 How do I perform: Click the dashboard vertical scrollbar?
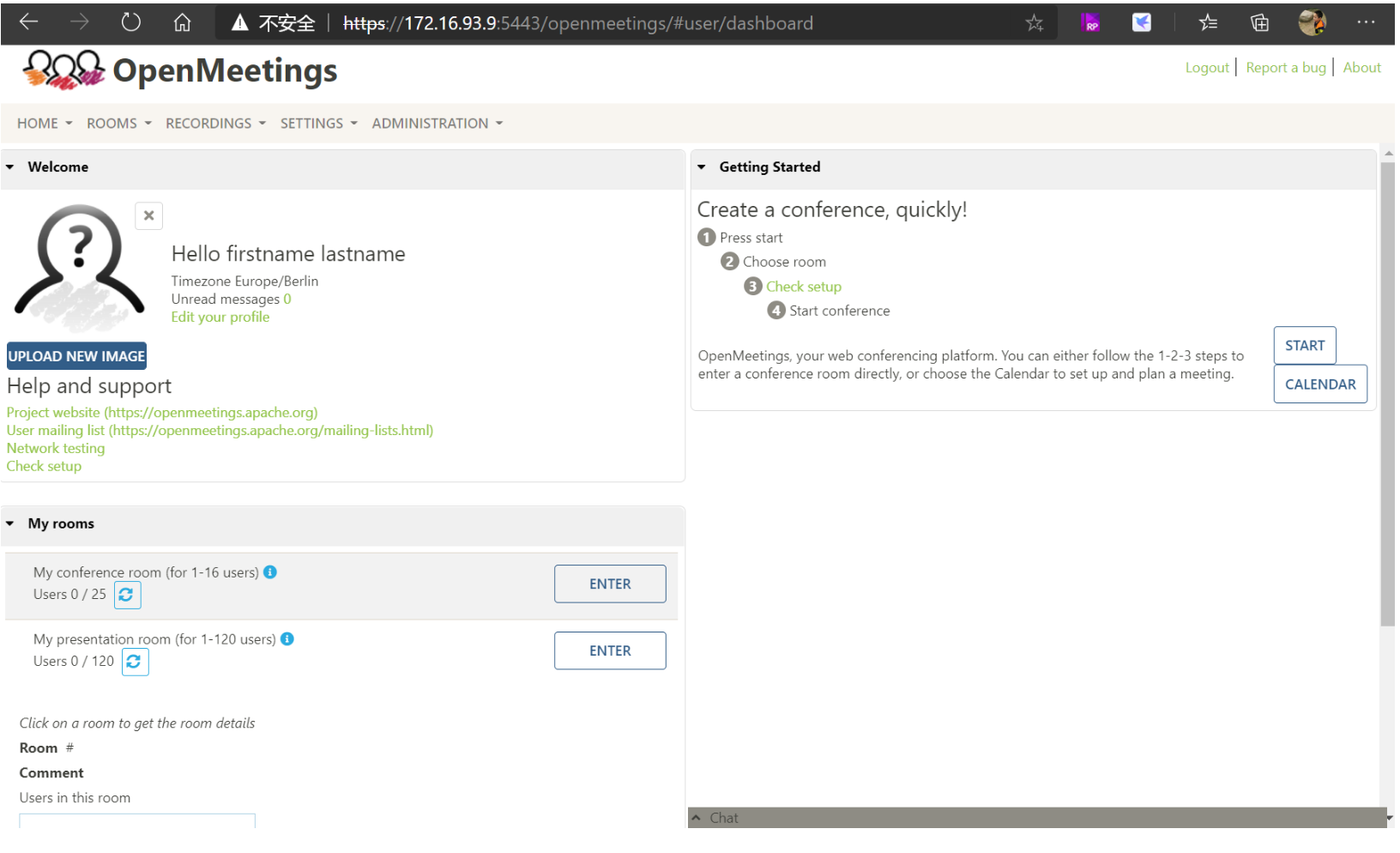(x=1387, y=395)
